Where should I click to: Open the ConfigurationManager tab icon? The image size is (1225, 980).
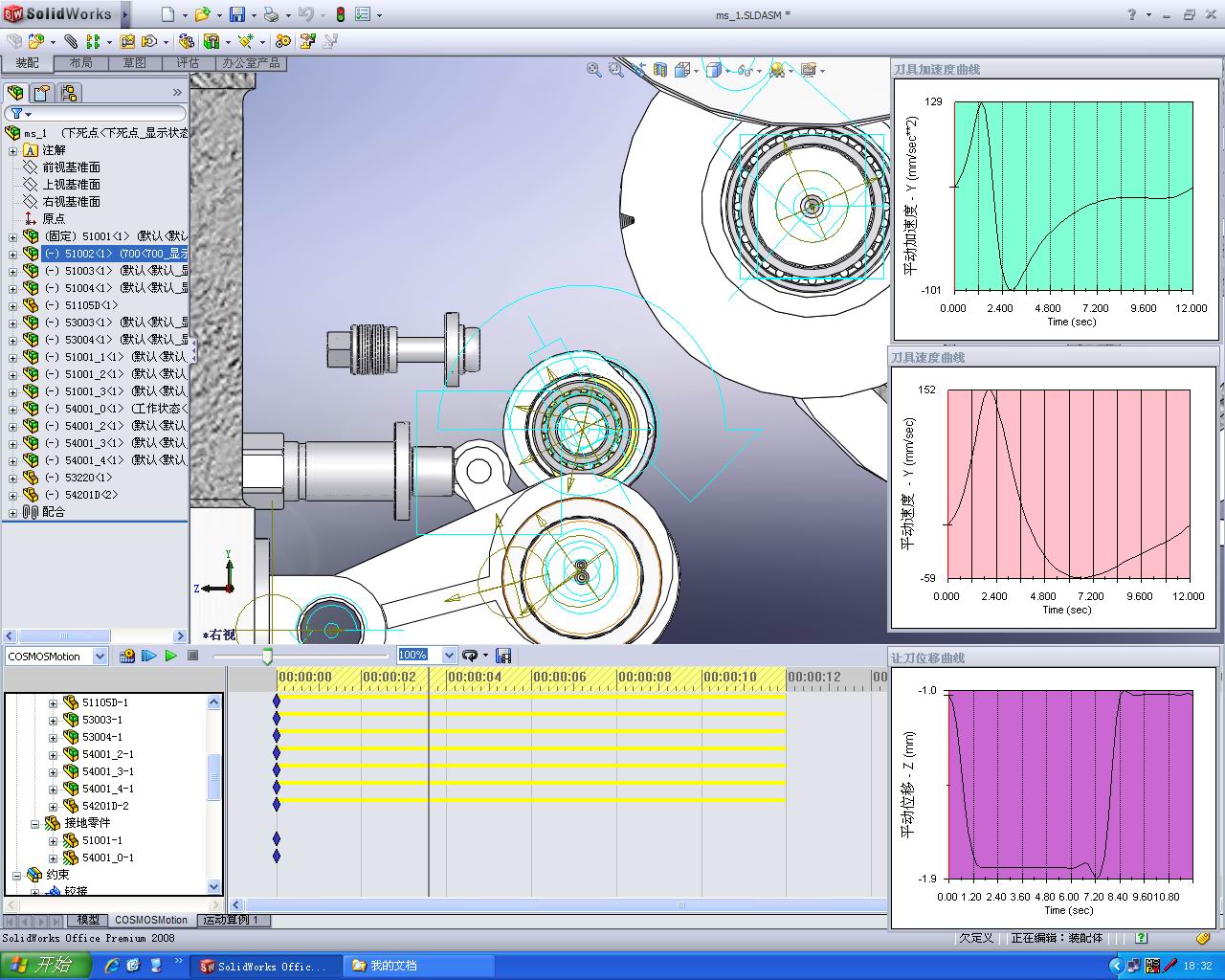[x=69, y=93]
